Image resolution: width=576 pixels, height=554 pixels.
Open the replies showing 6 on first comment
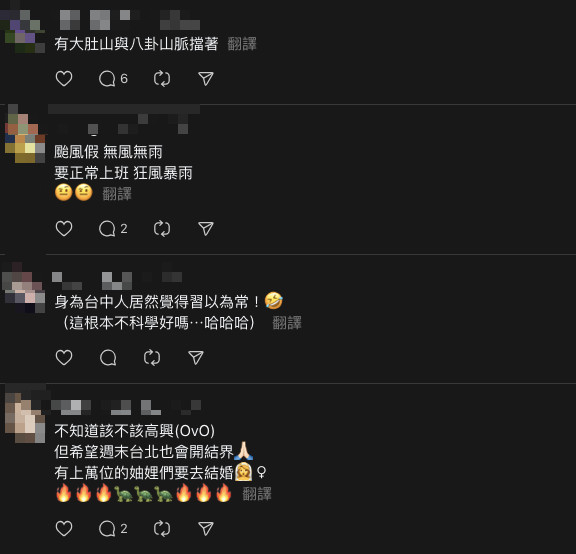click(113, 79)
